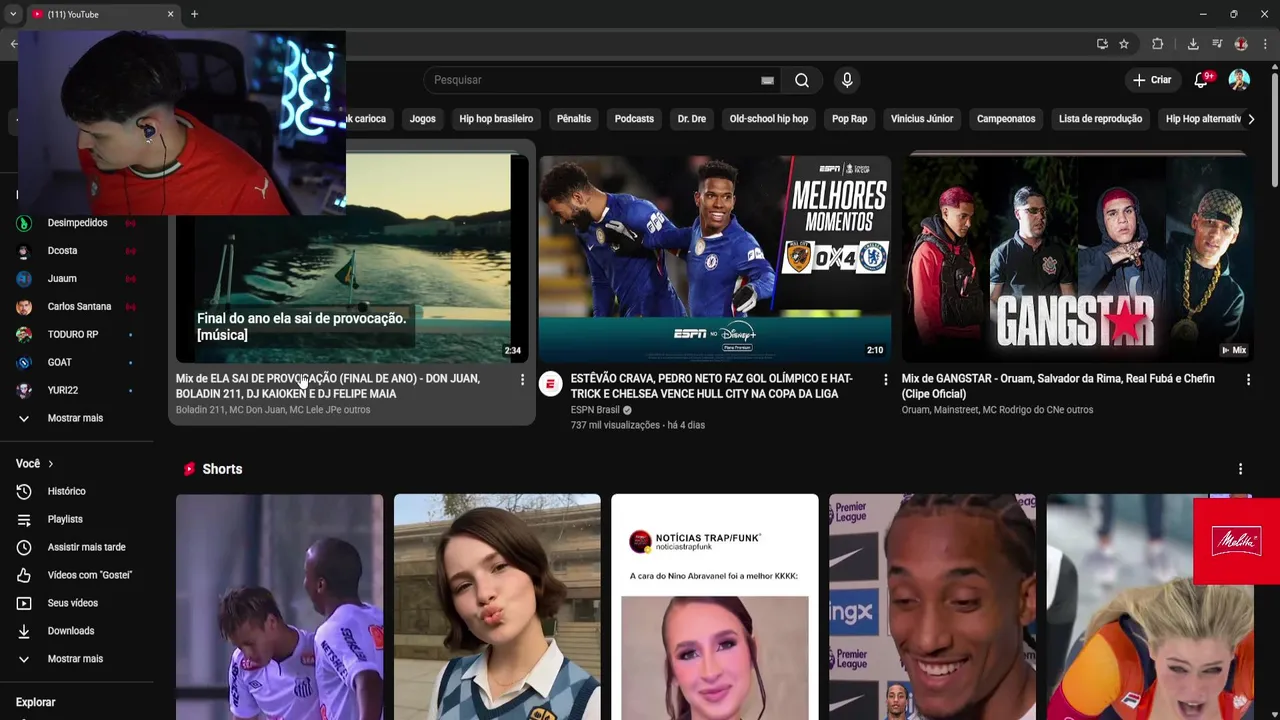
Task: Select the Jogos chip
Action: (422, 119)
